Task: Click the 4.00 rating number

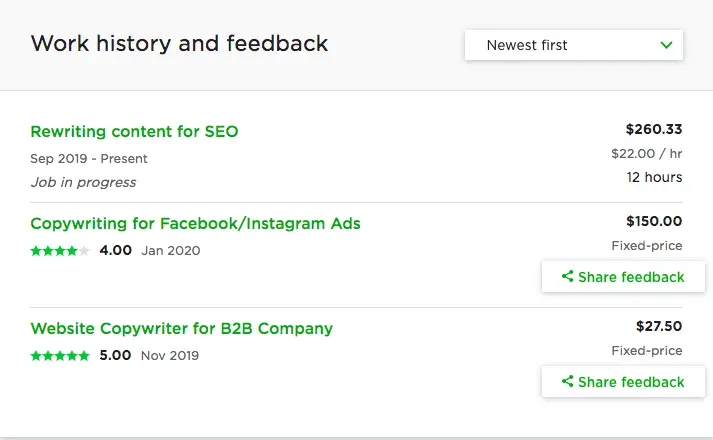Action: 115,250
